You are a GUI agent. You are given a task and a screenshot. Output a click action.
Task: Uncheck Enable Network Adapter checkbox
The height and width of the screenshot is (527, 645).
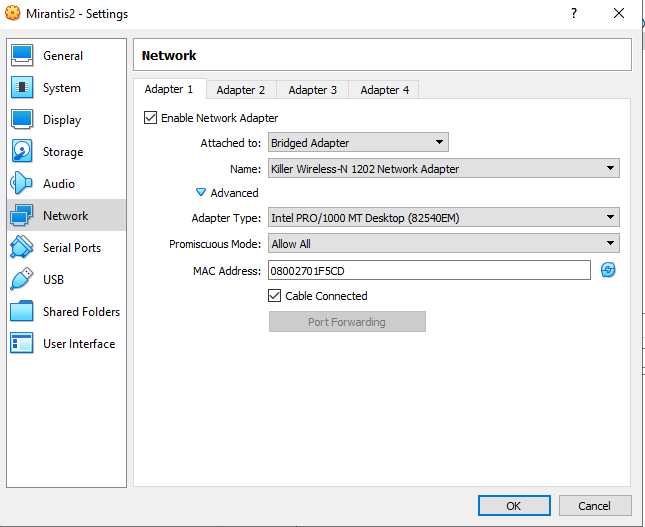pyautogui.click(x=151, y=118)
